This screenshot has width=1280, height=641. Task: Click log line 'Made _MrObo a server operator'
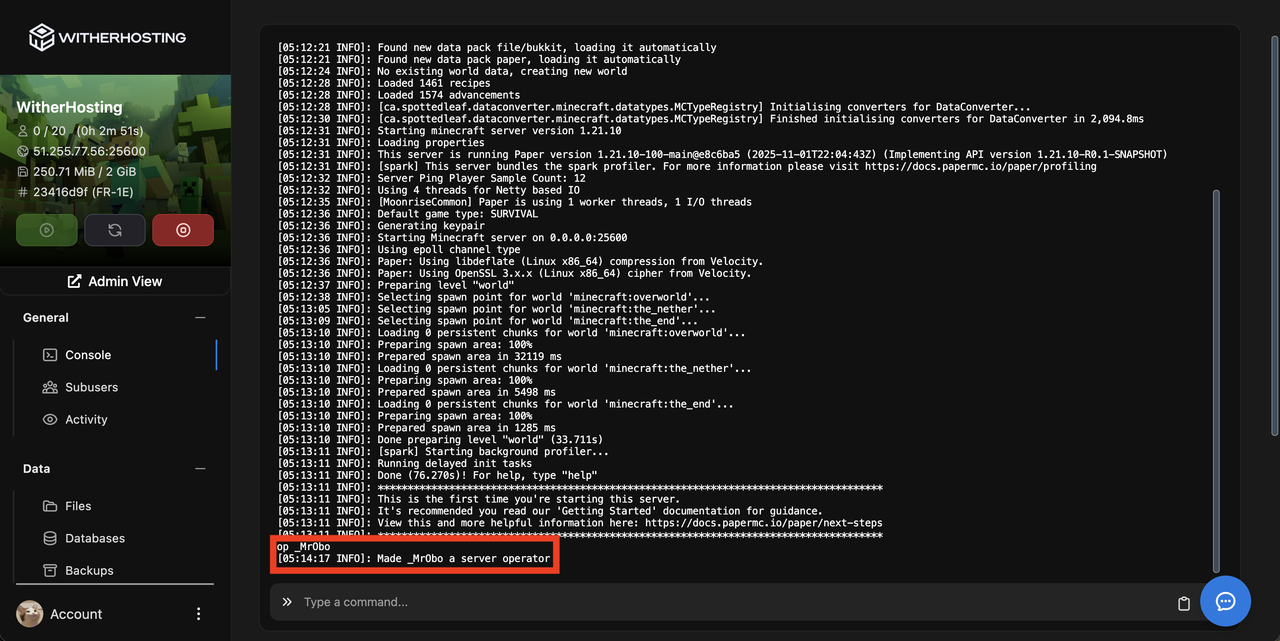click(x=414, y=558)
